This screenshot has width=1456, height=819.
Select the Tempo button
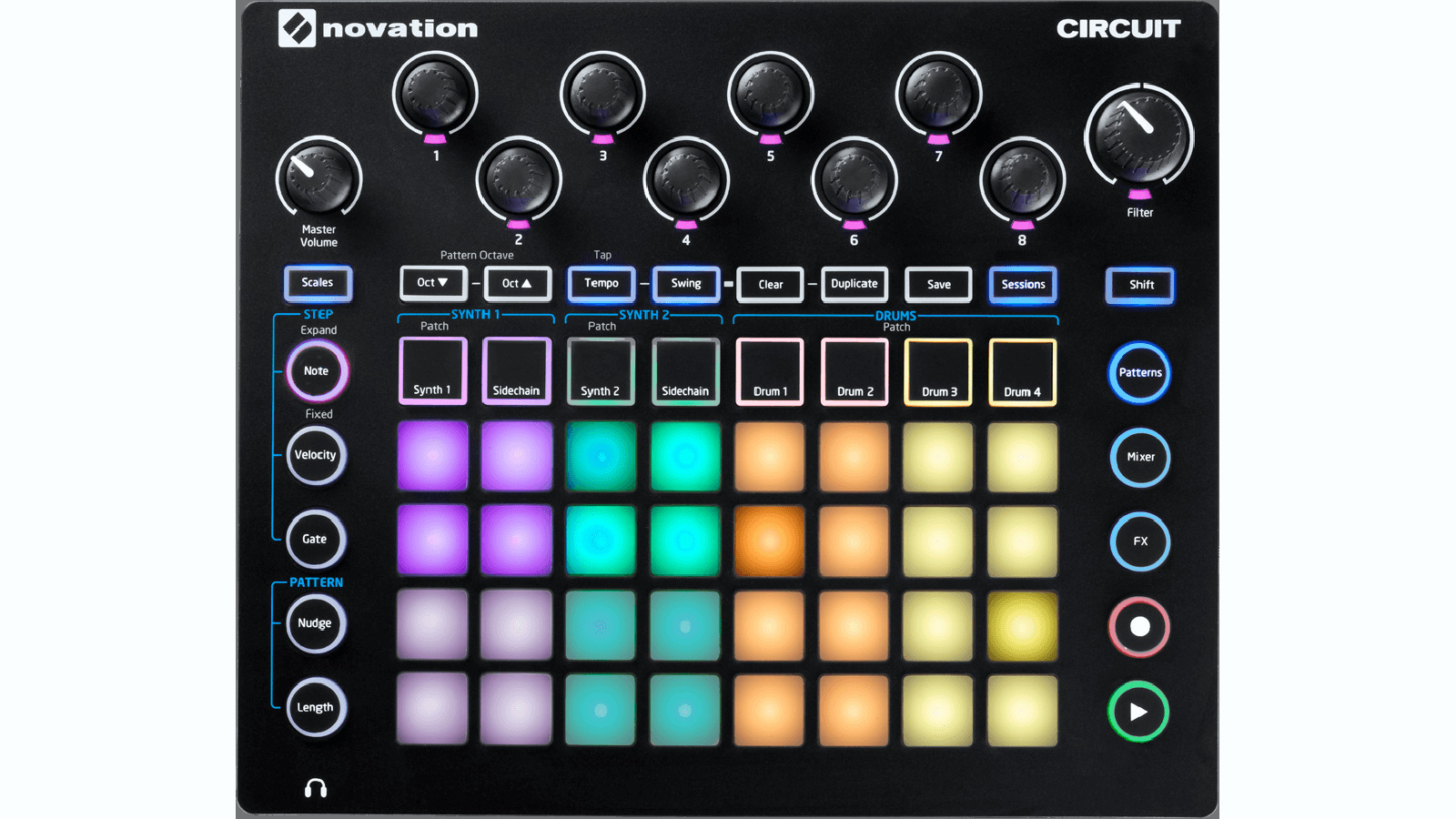[x=602, y=283]
